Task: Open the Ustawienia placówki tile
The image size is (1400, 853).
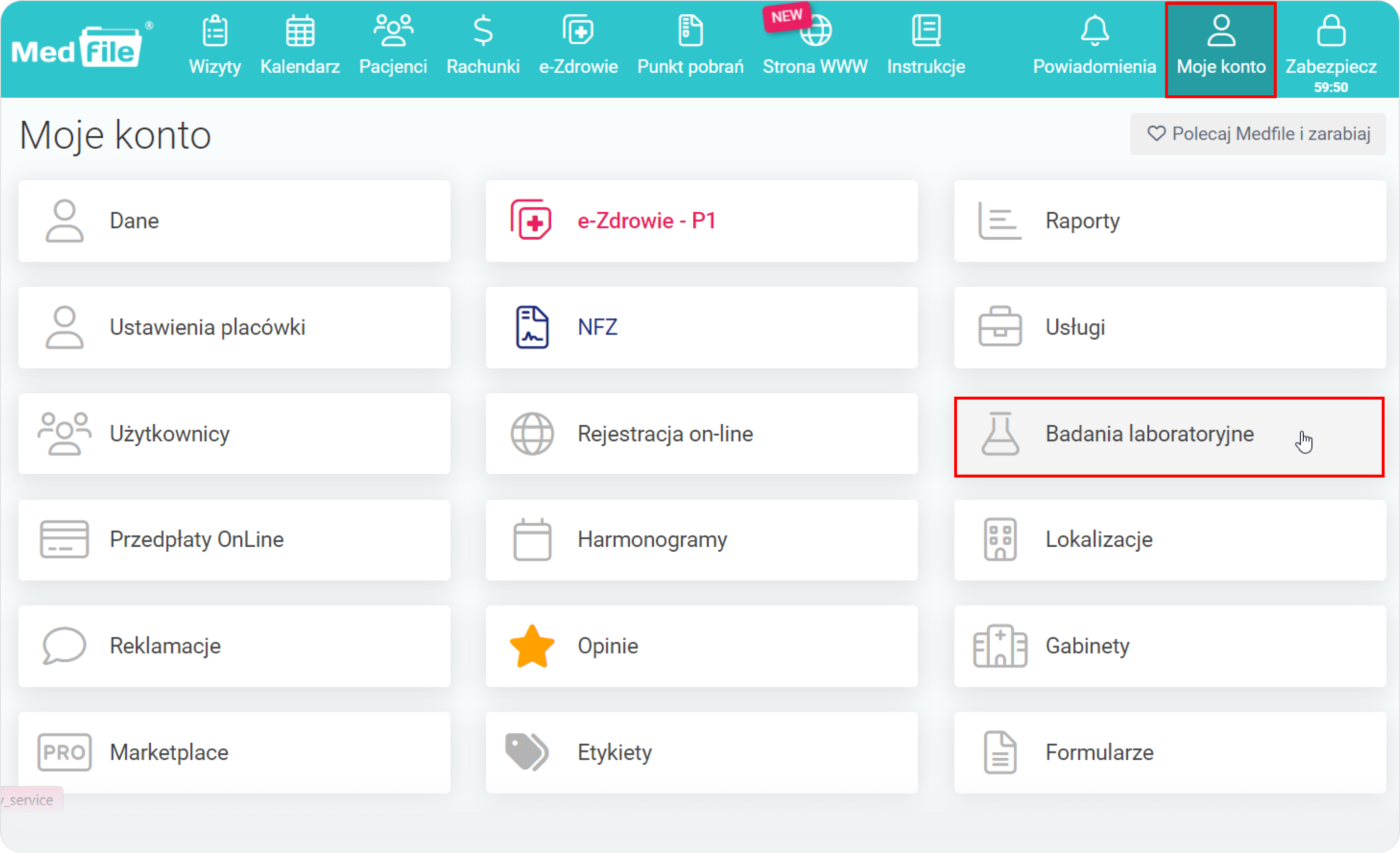Action: click(x=234, y=327)
